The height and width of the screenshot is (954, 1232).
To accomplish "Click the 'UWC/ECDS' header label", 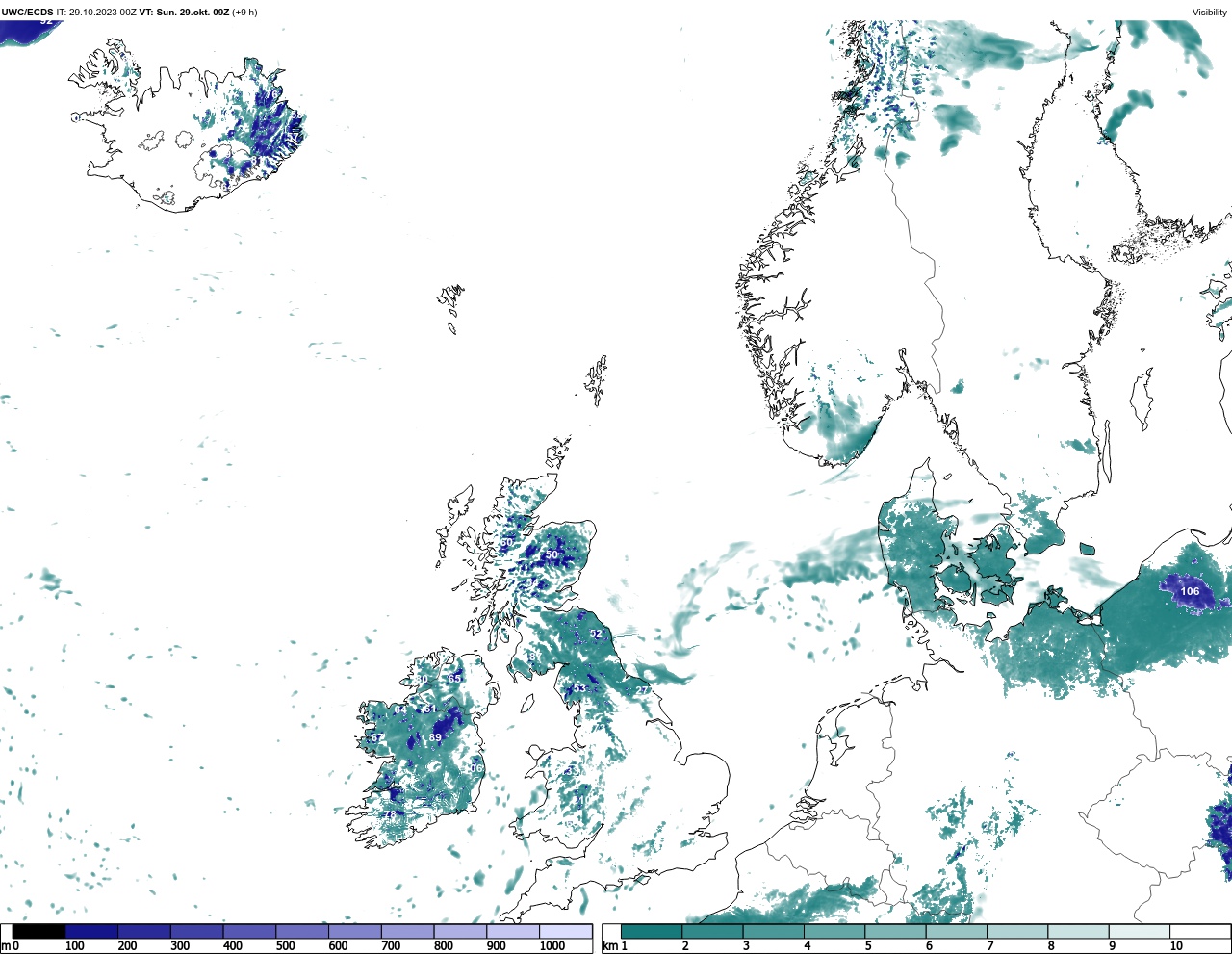I will 27,13.
